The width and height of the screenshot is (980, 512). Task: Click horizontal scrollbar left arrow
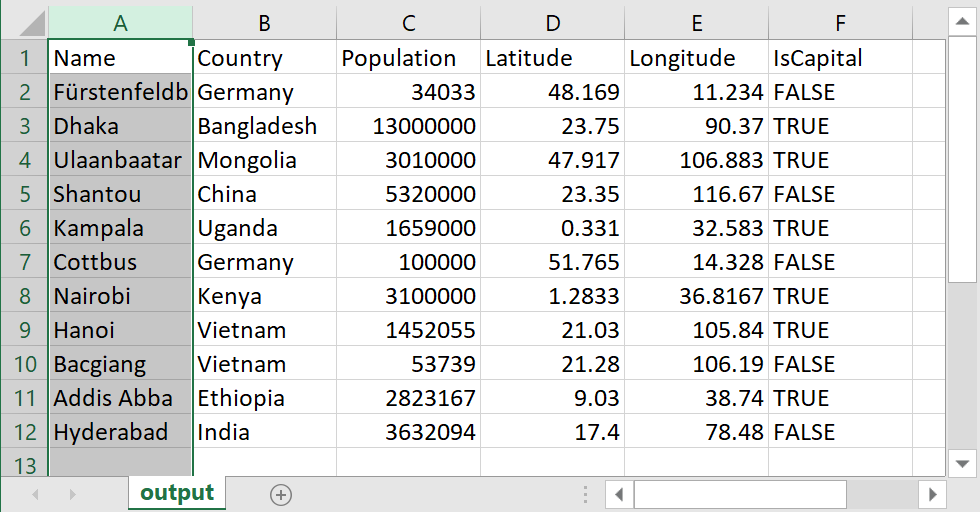pyautogui.click(x=620, y=494)
